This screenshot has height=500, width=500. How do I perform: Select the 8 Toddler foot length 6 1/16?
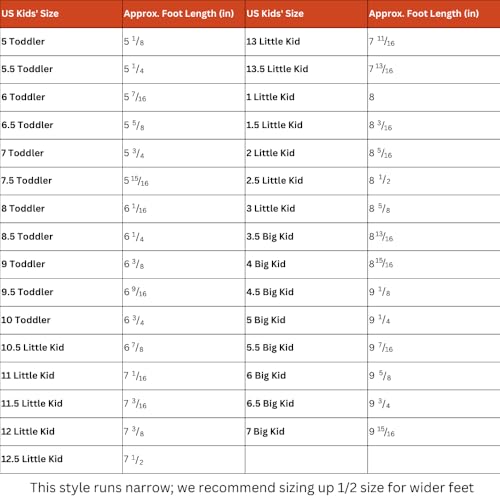pyautogui.click(x=135, y=209)
